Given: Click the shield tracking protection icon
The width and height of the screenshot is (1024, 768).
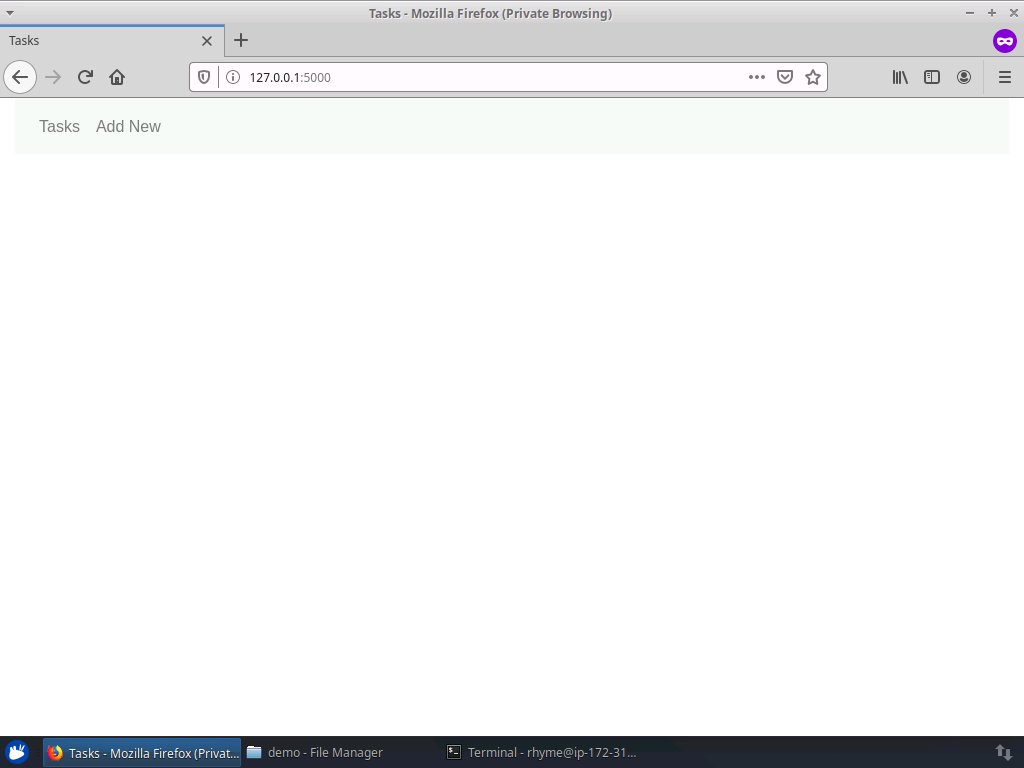Looking at the screenshot, I should click(x=203, y=76).
